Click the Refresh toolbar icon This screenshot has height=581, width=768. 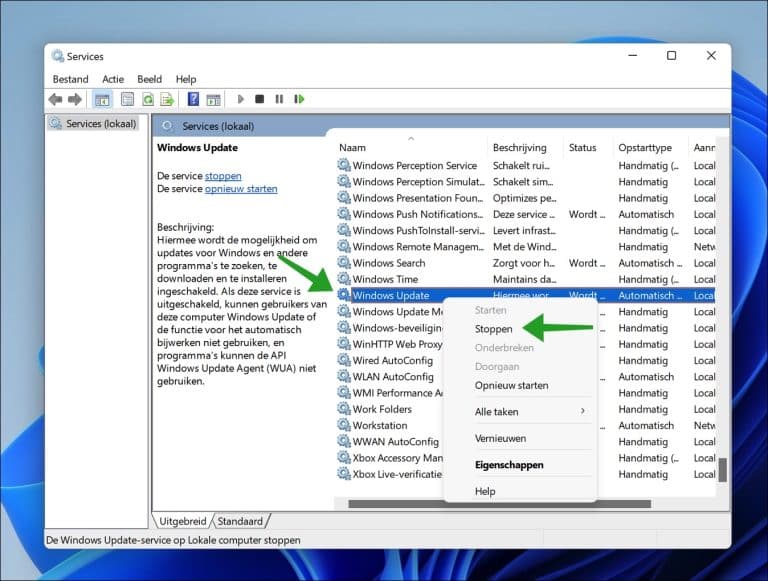click(147, 99)
